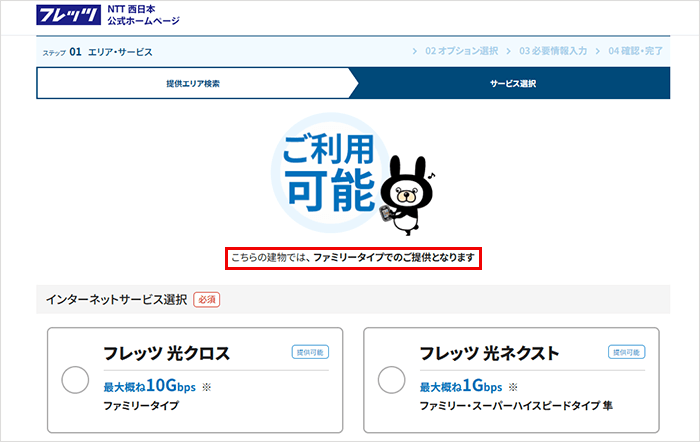
Task: Click the highlighted ファミリータイプ notice text
Action: 352,259
